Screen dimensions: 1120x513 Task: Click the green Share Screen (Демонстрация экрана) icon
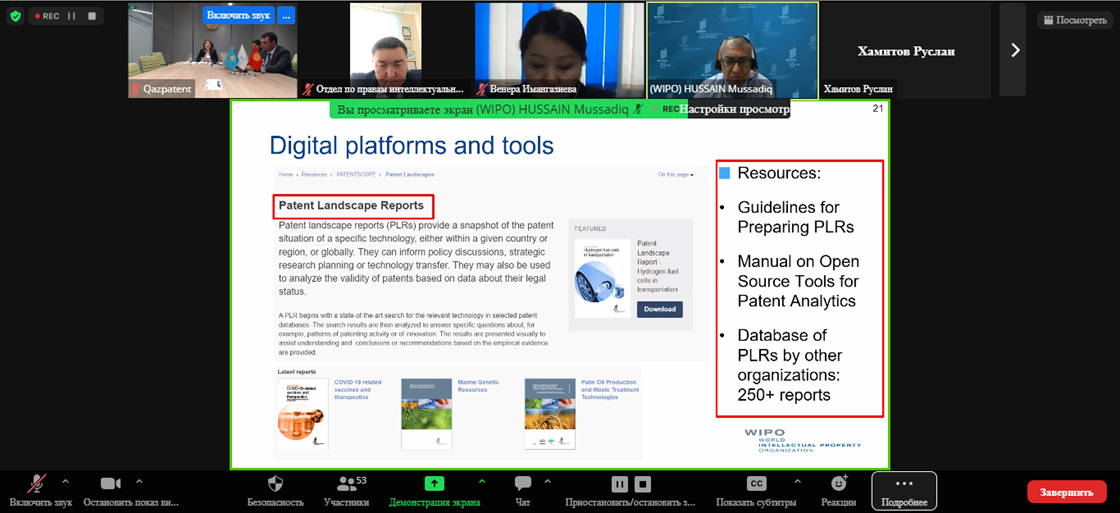(x=434, y=484)
